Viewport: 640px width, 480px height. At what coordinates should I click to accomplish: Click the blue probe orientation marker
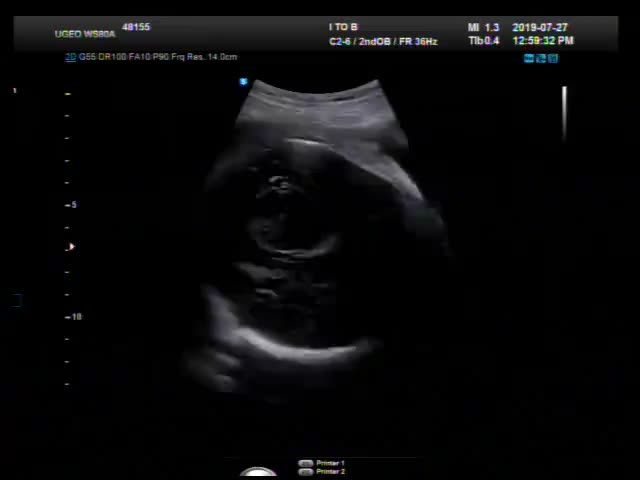coord(243,82)
